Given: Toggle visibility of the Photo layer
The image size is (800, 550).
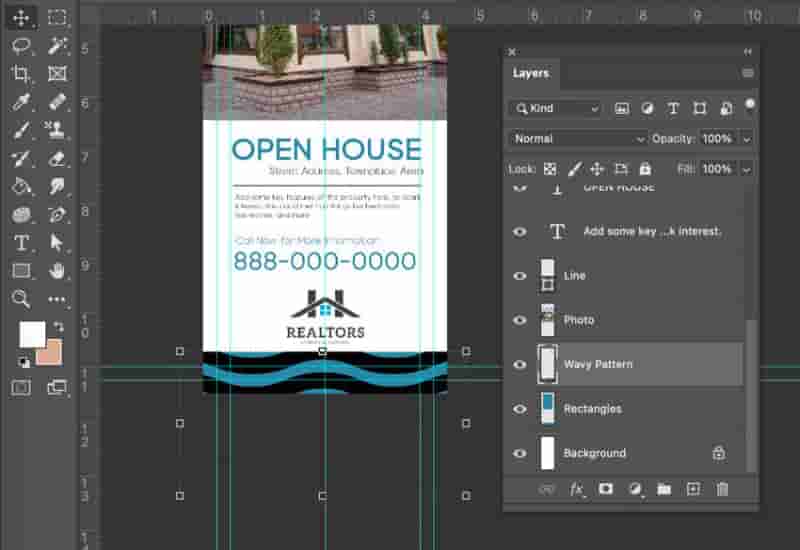Looking at the screenshot, I should [x=519, y=320].
